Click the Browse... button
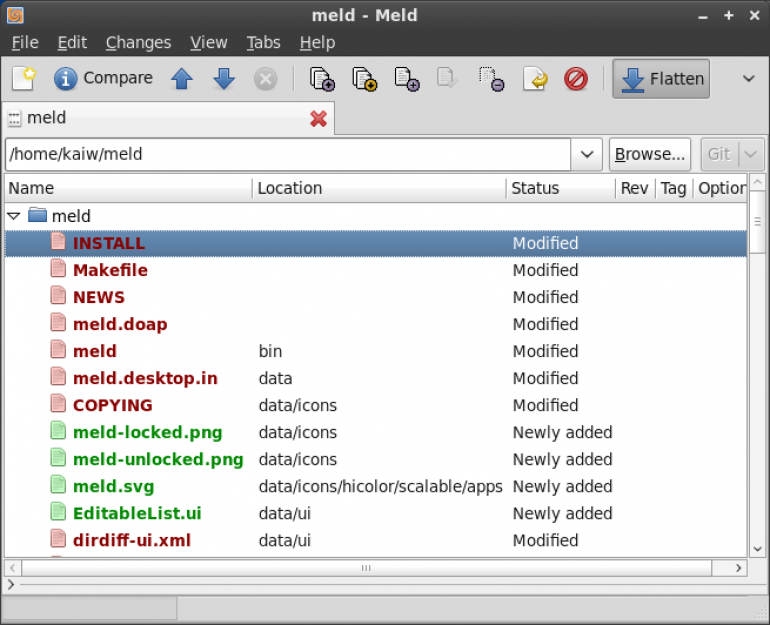 (650, 154)
